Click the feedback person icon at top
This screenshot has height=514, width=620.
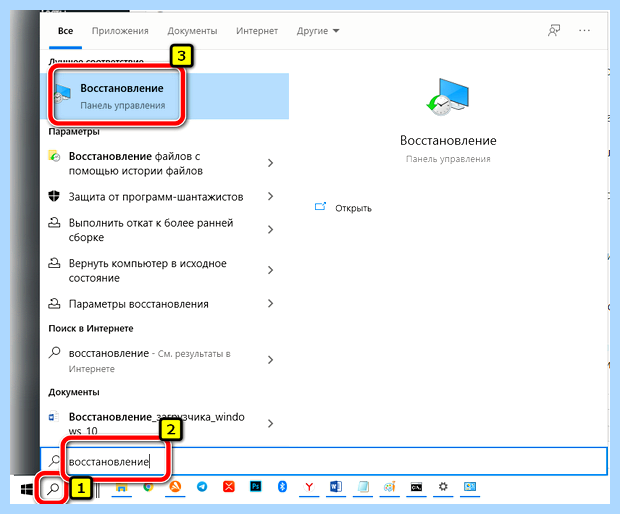click(554, 30)
